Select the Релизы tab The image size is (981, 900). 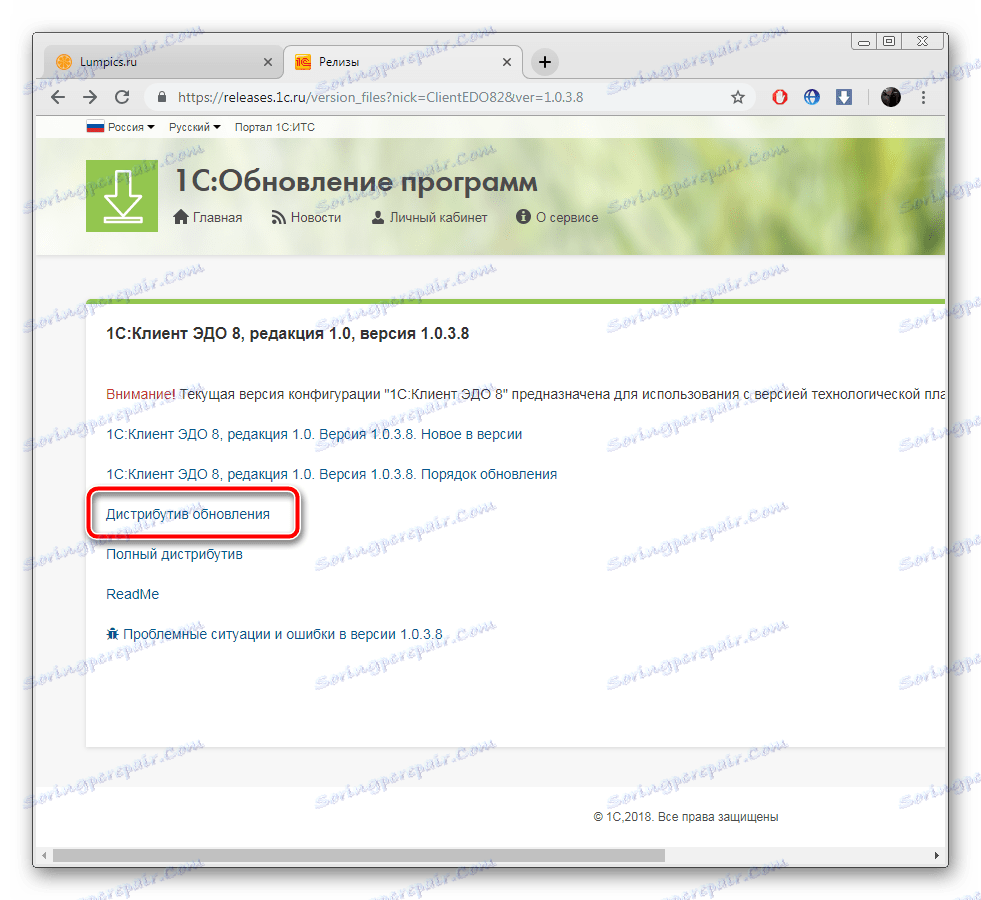click(404, 62)
